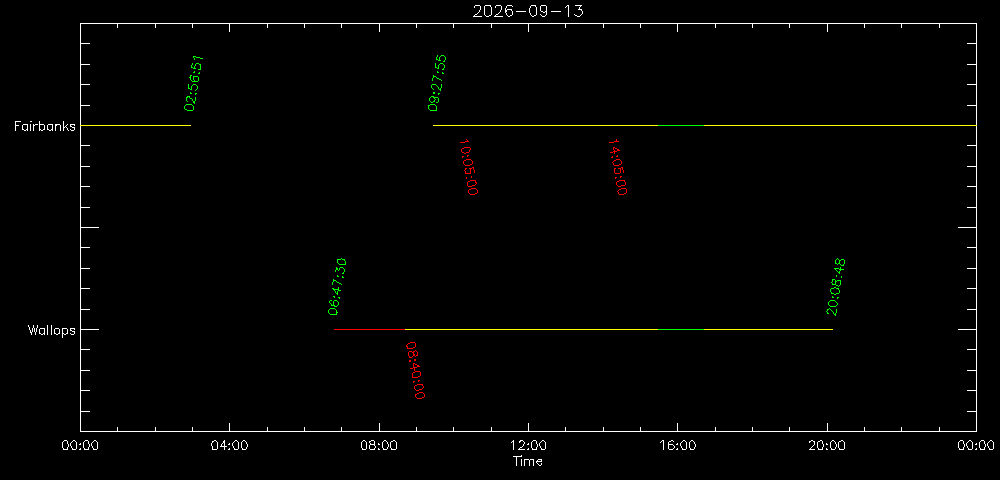1000x480 pixels.
Task: Click the 08:40:00 red timestamp label
Action: pyautogui.click(x=416, y=370)
